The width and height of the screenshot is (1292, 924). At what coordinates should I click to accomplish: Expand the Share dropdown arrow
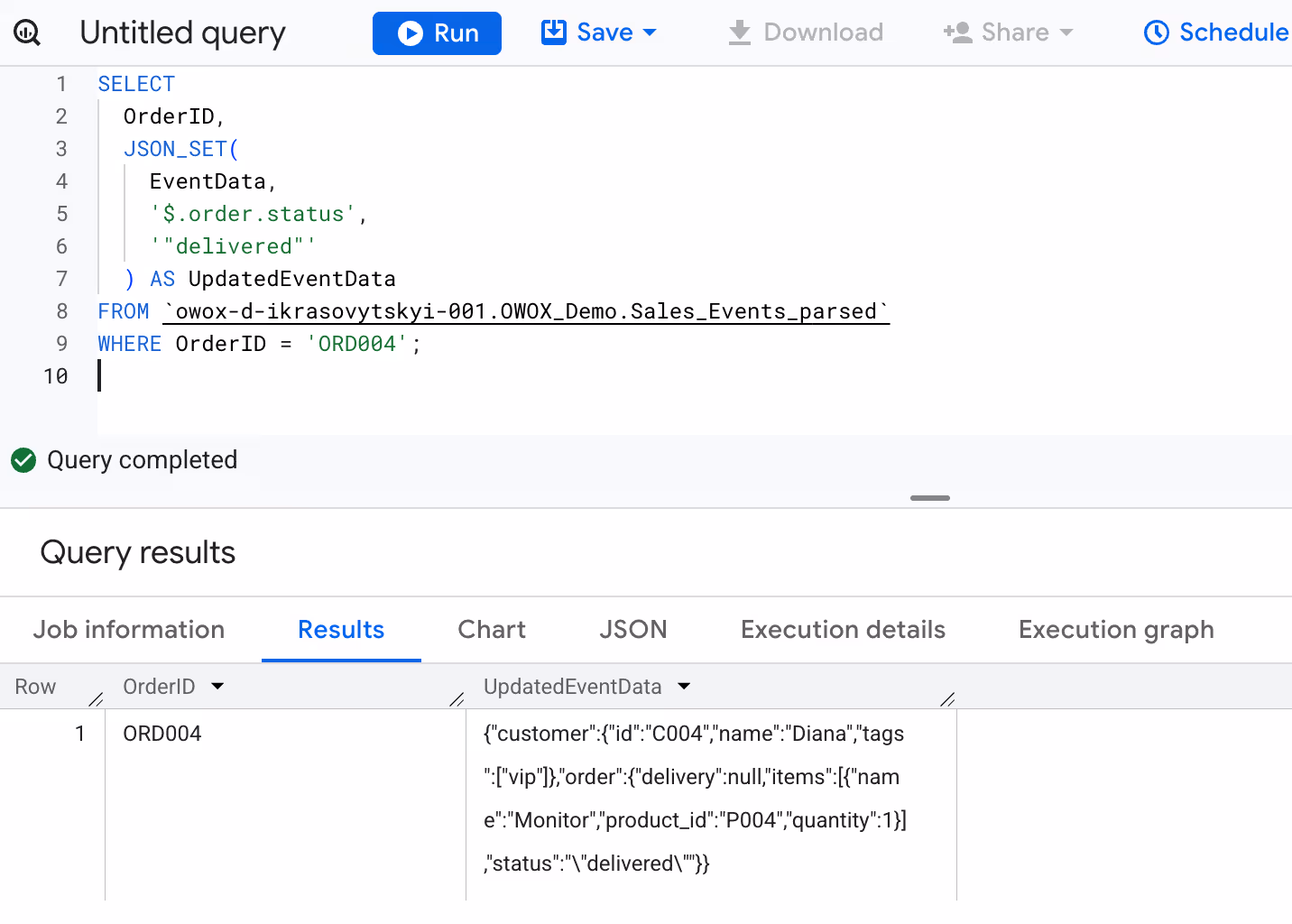1066,32
